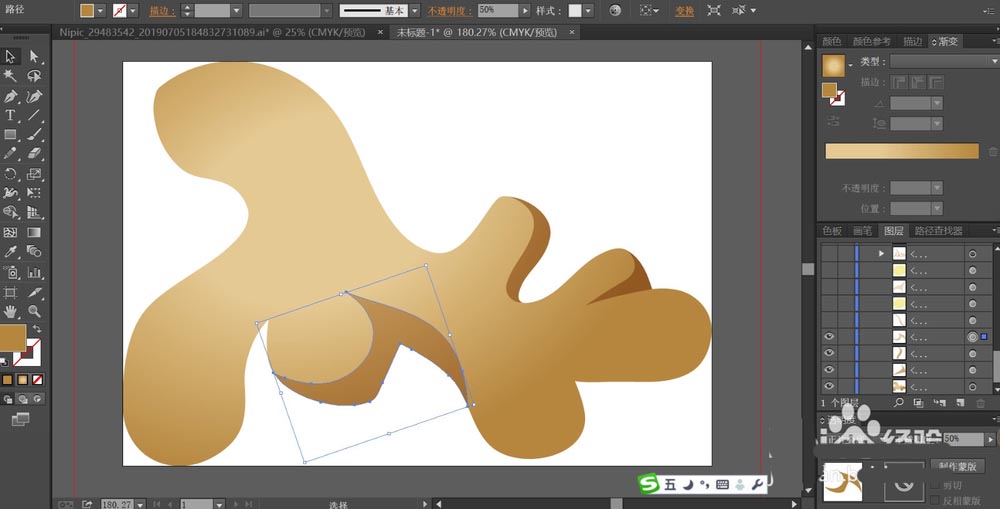Image resolution: width=1000 pixels, height=509 pixels.
Task: Select the Scale tool
Action: coord(34,173)
